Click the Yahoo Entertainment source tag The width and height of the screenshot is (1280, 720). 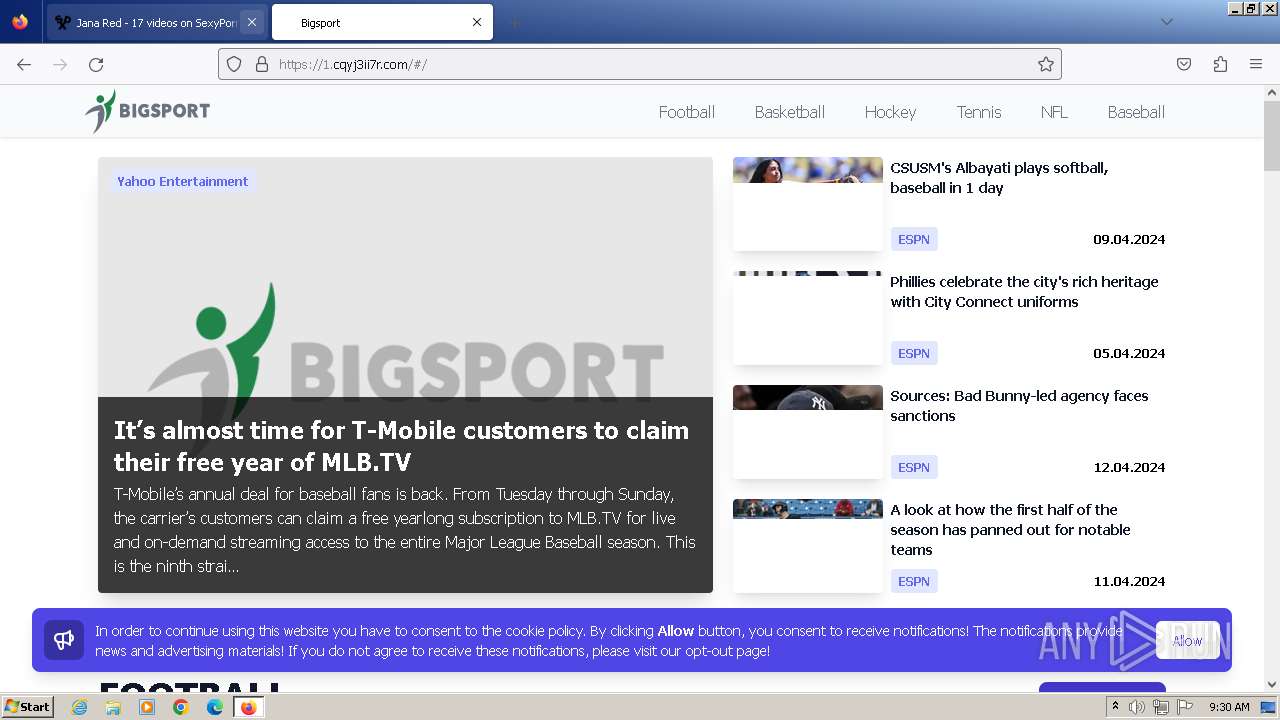[182, 181]
